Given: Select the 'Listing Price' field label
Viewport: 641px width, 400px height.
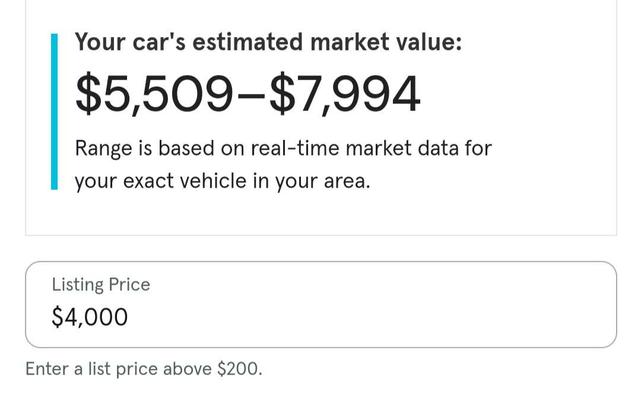Looking at the screenshot, I should 101,285.
